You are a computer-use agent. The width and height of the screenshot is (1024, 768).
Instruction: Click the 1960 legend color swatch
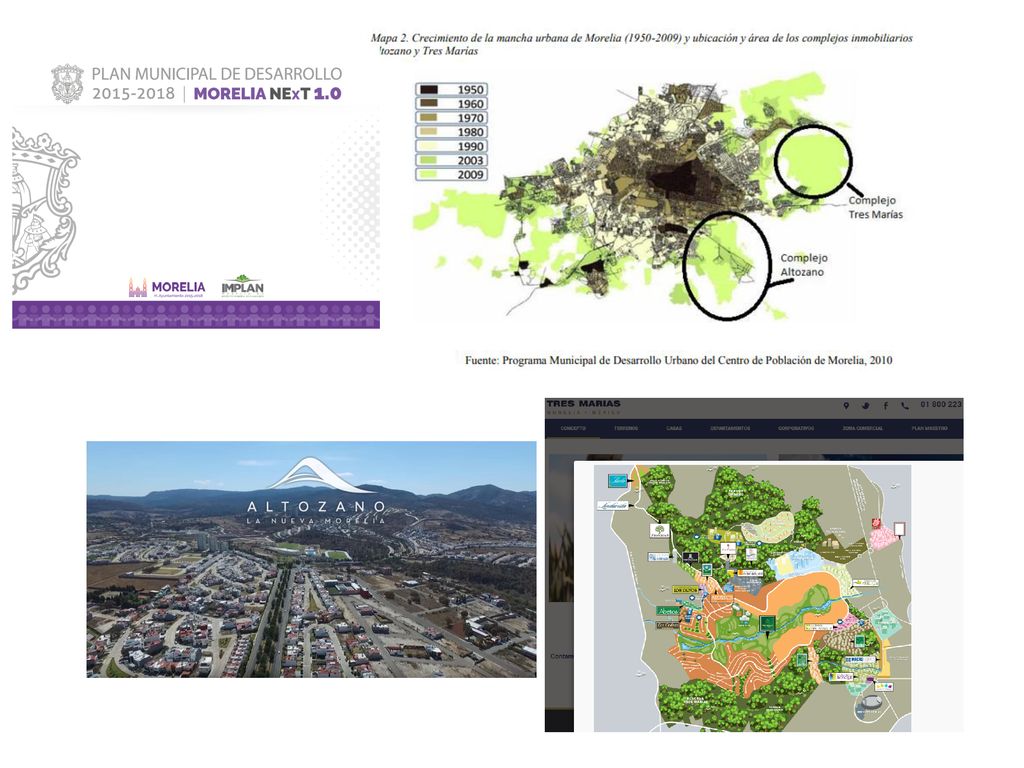(x=429, y=104)
